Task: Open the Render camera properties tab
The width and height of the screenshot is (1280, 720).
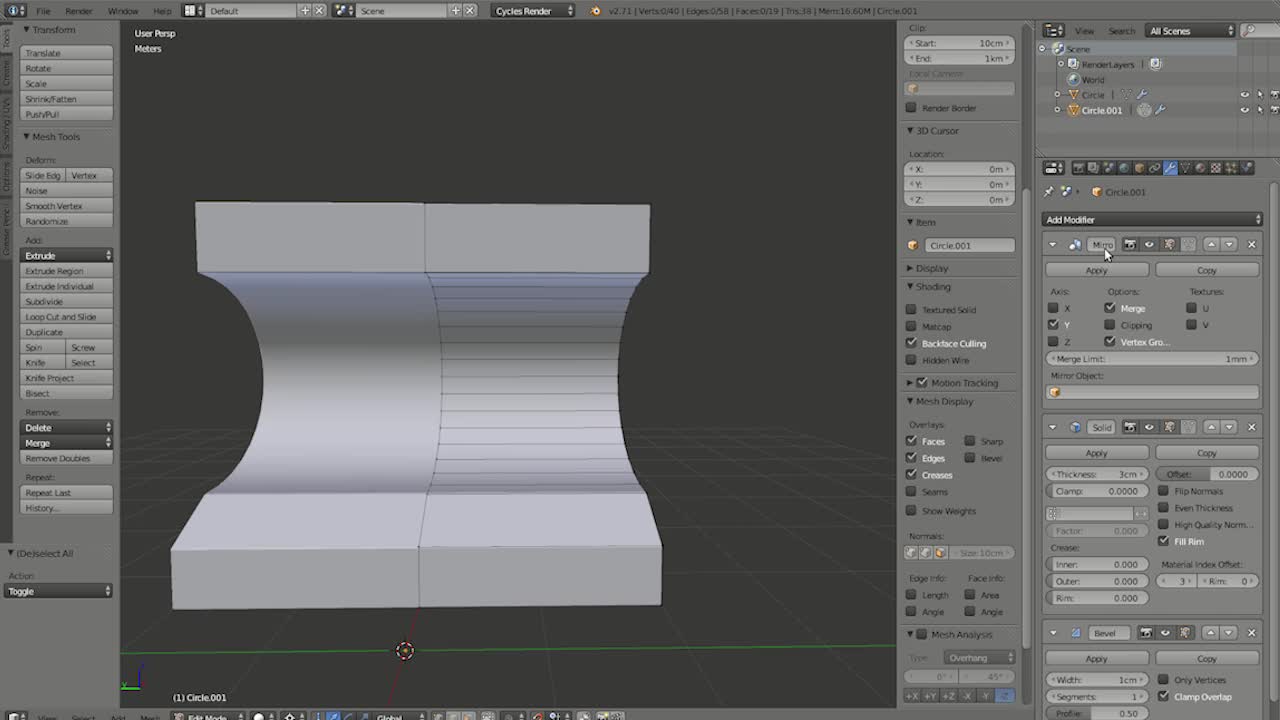Action: pyautogui.click(x=1078, y=168)
